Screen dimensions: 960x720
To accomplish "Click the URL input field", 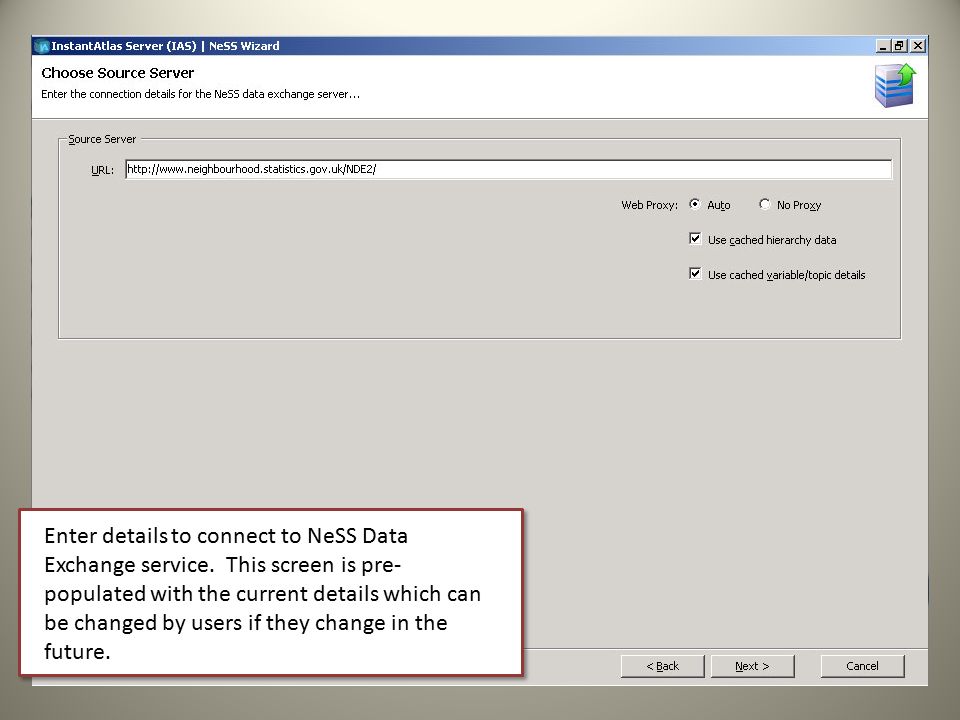I will (x=508, y=170).
